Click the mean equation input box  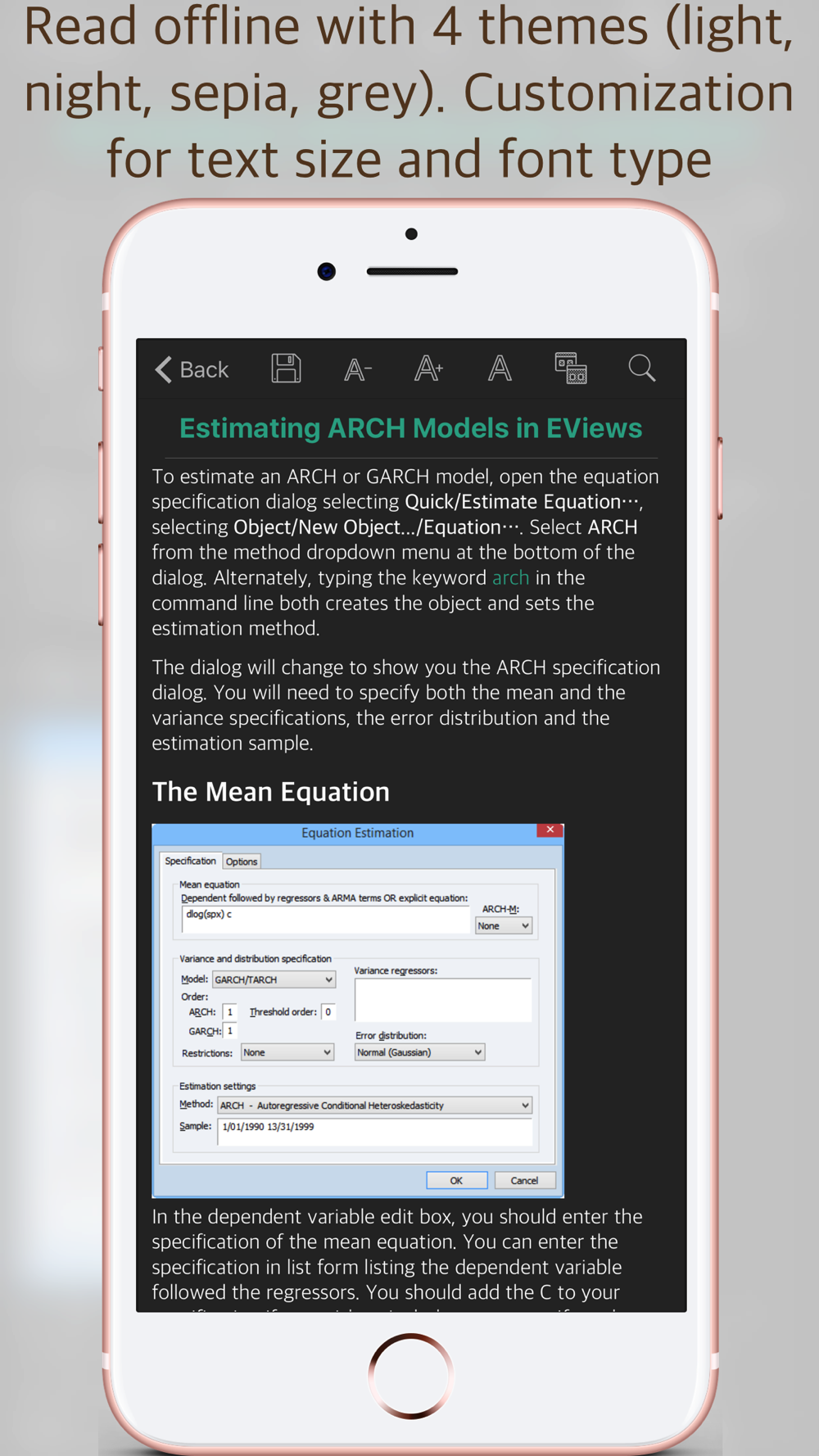pyautogui.click(x=325, y=919)
